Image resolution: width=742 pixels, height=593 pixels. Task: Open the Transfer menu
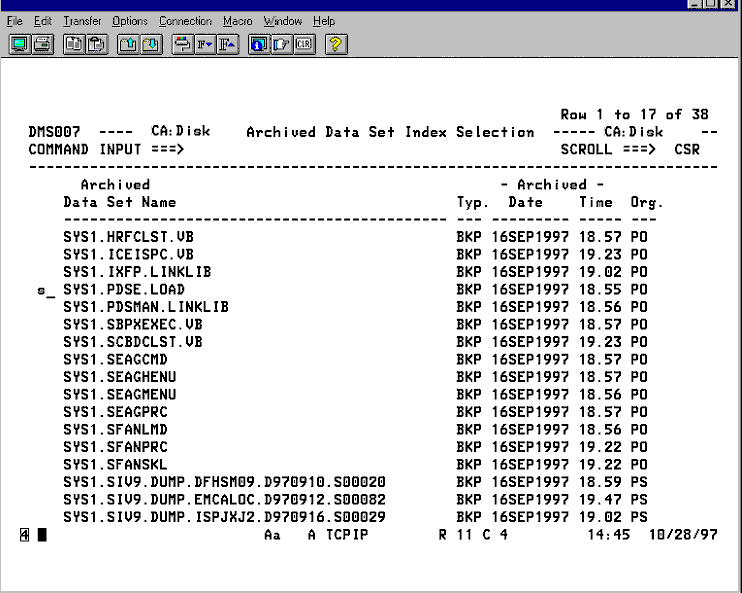pos(82,21)
